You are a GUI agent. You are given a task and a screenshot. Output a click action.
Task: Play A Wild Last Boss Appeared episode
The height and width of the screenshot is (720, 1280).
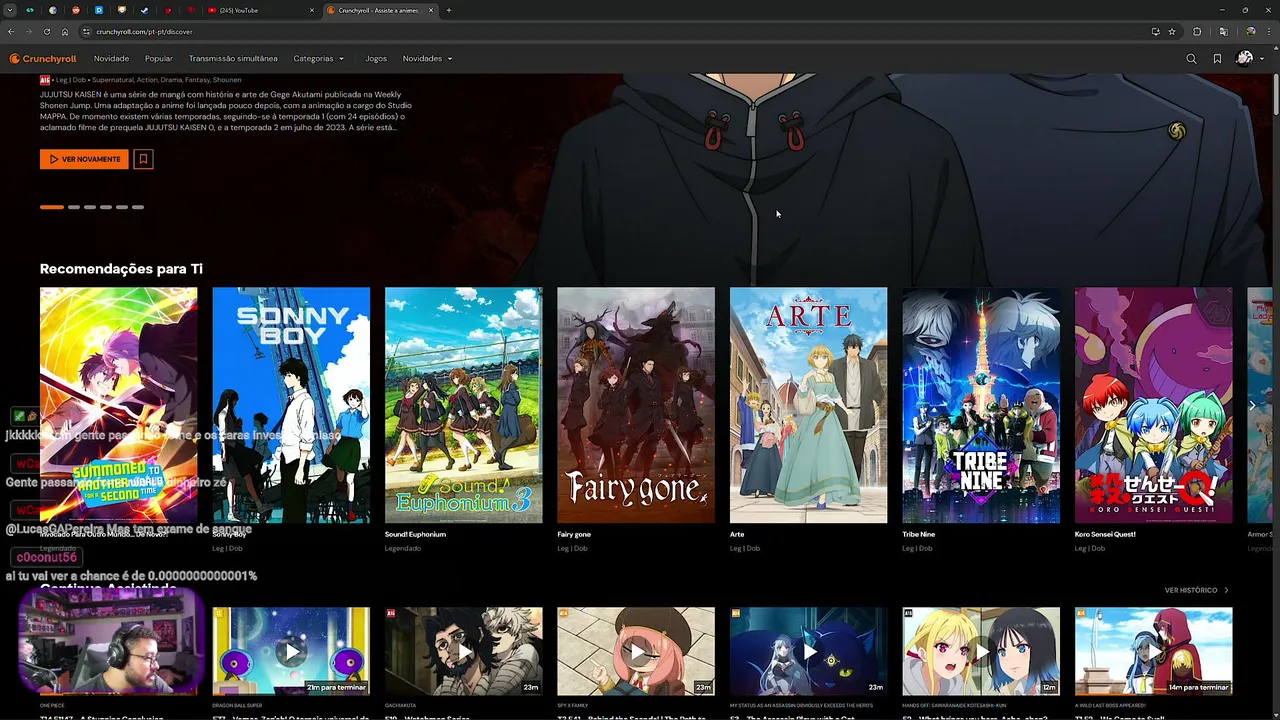(1154, 651)
